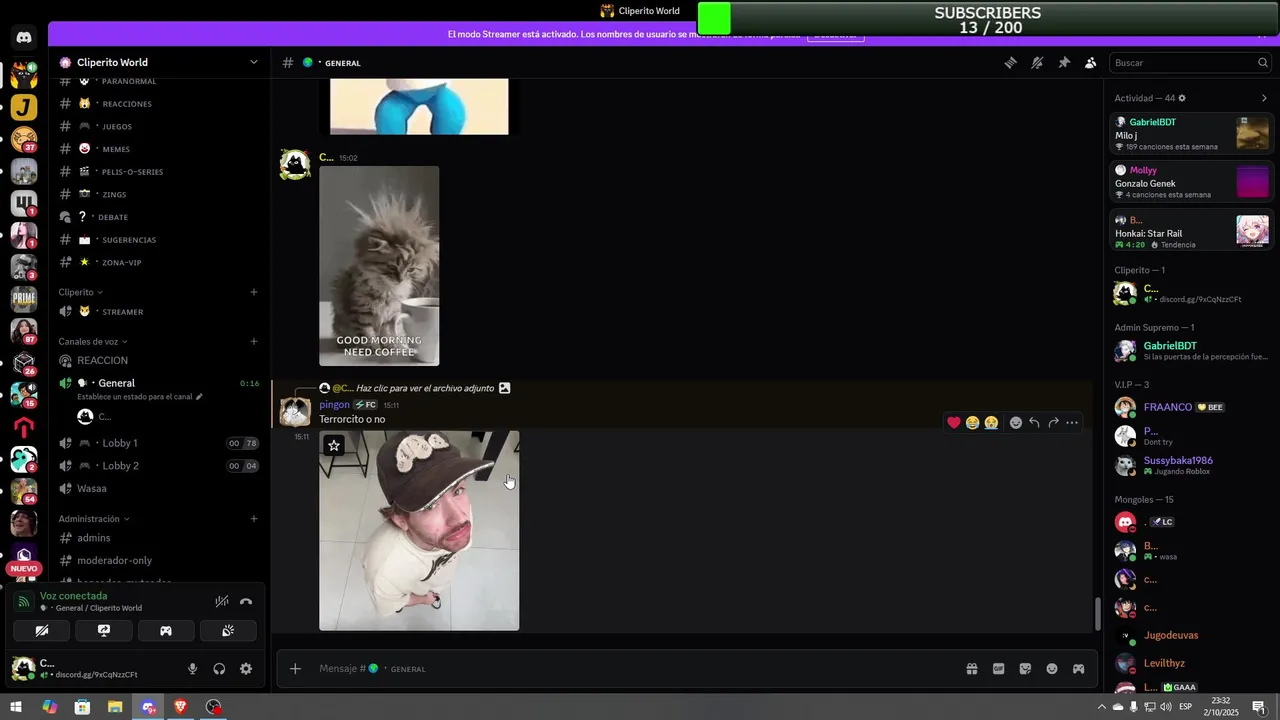Viewport: 1280px width, 720px height.
Task: Start an activity with gamepad button
Action: coord(166,630)
